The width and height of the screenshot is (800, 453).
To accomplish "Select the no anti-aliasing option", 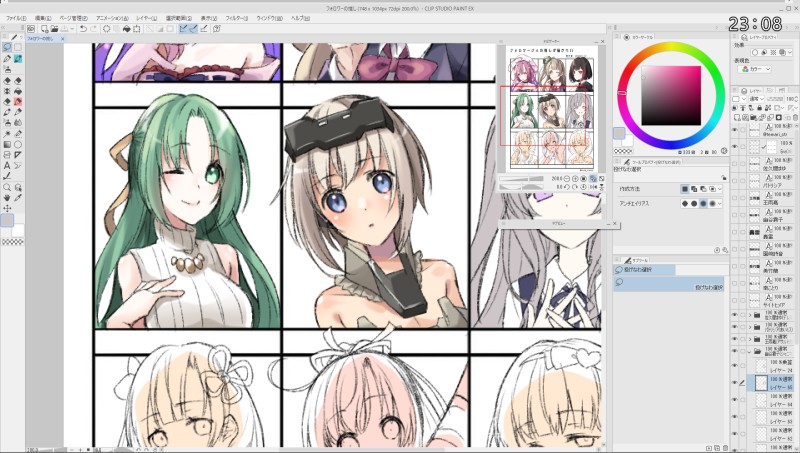I will coord(685,204).
